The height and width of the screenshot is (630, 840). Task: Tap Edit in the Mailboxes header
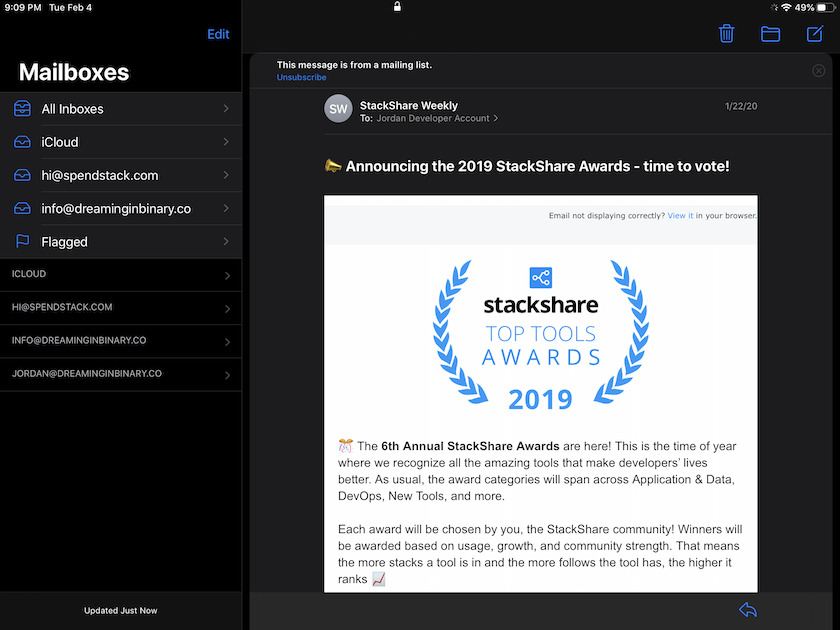click(218, 34)
